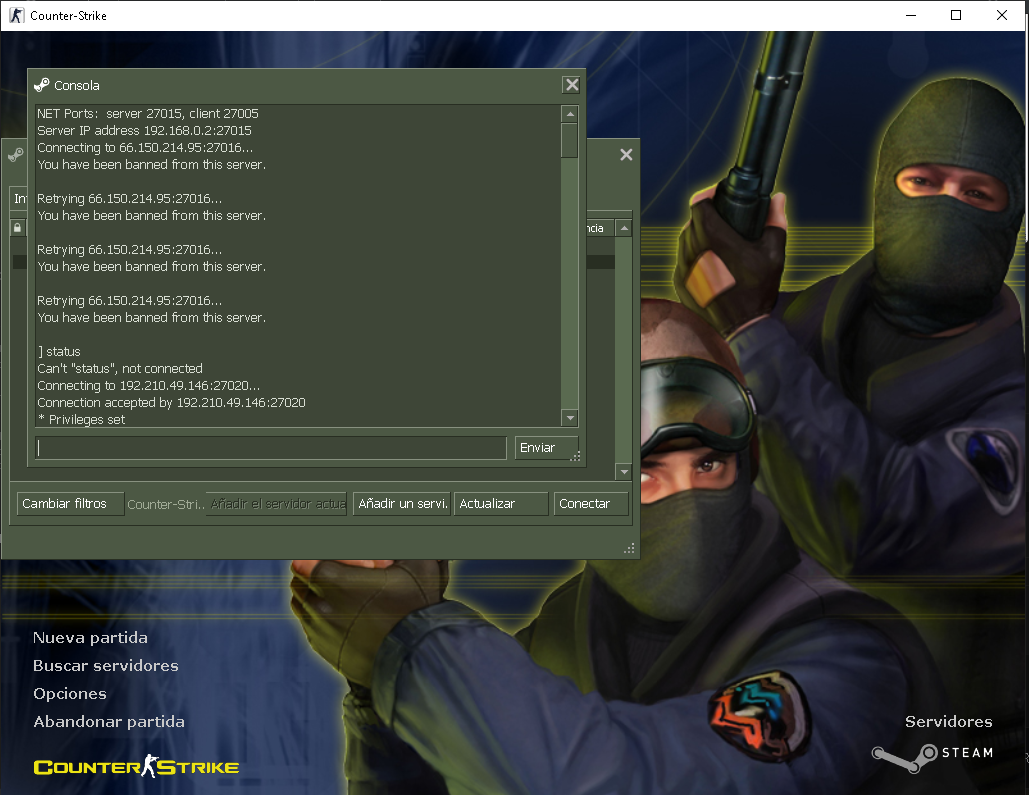1029x795 pixels.
Task: Click the Counter-Strike icon in the window title bar
Action: tap(16, 15)
